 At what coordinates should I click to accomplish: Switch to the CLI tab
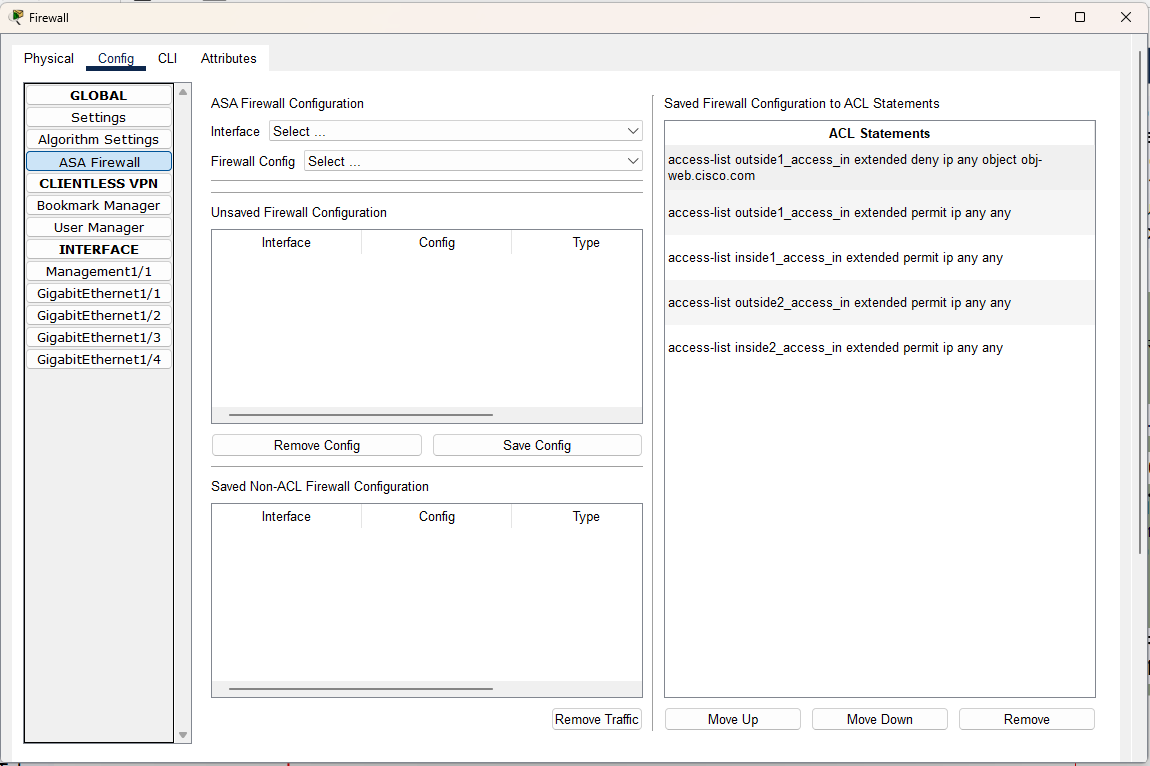pos(167,58)
